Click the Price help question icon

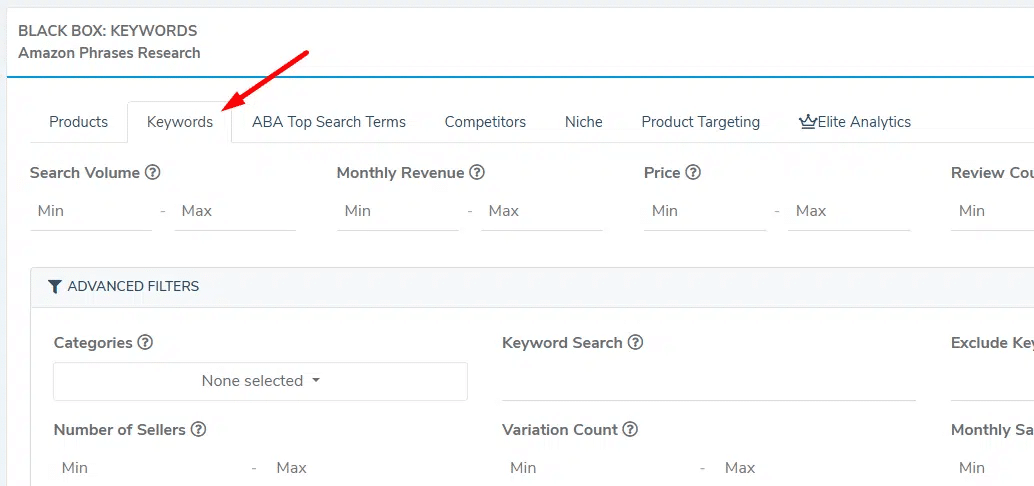693,172
